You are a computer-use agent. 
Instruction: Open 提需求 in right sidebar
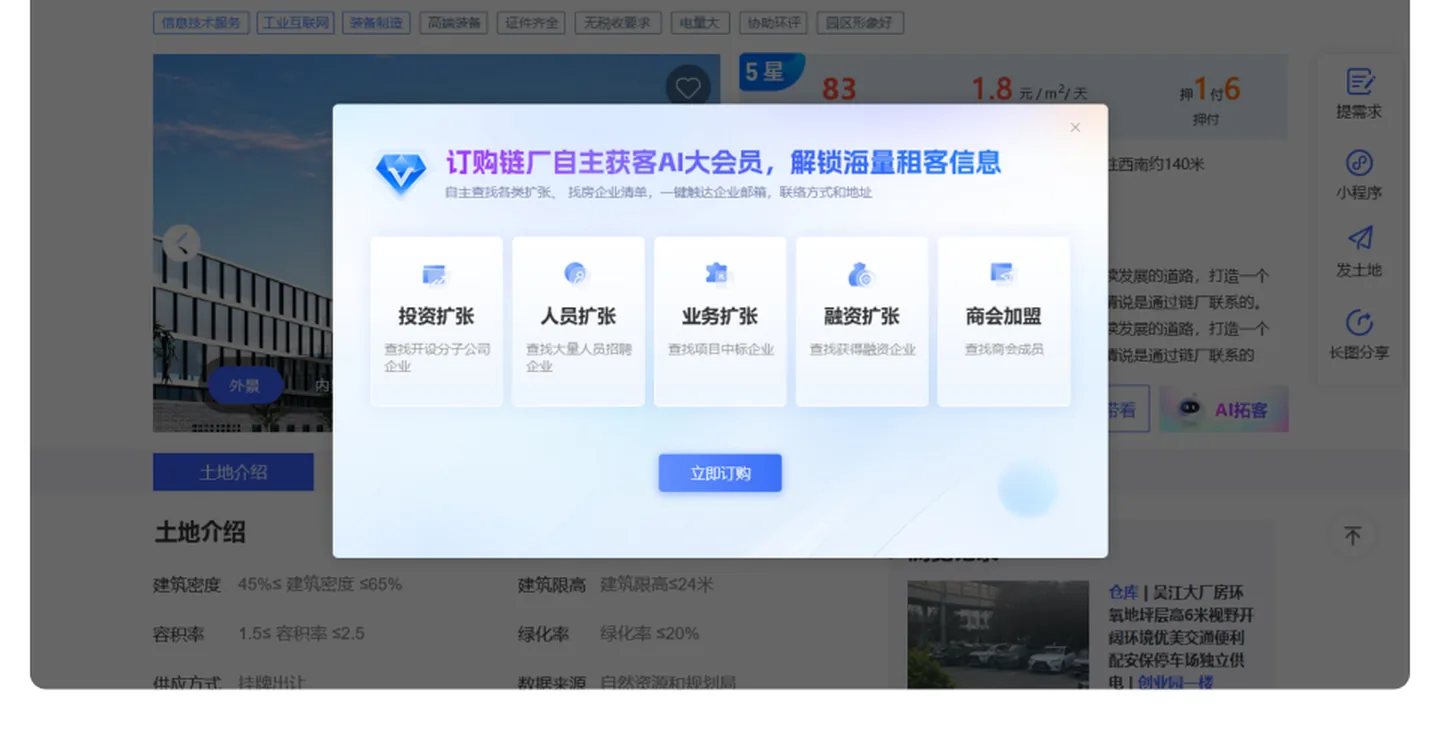tap(1359, 94)
